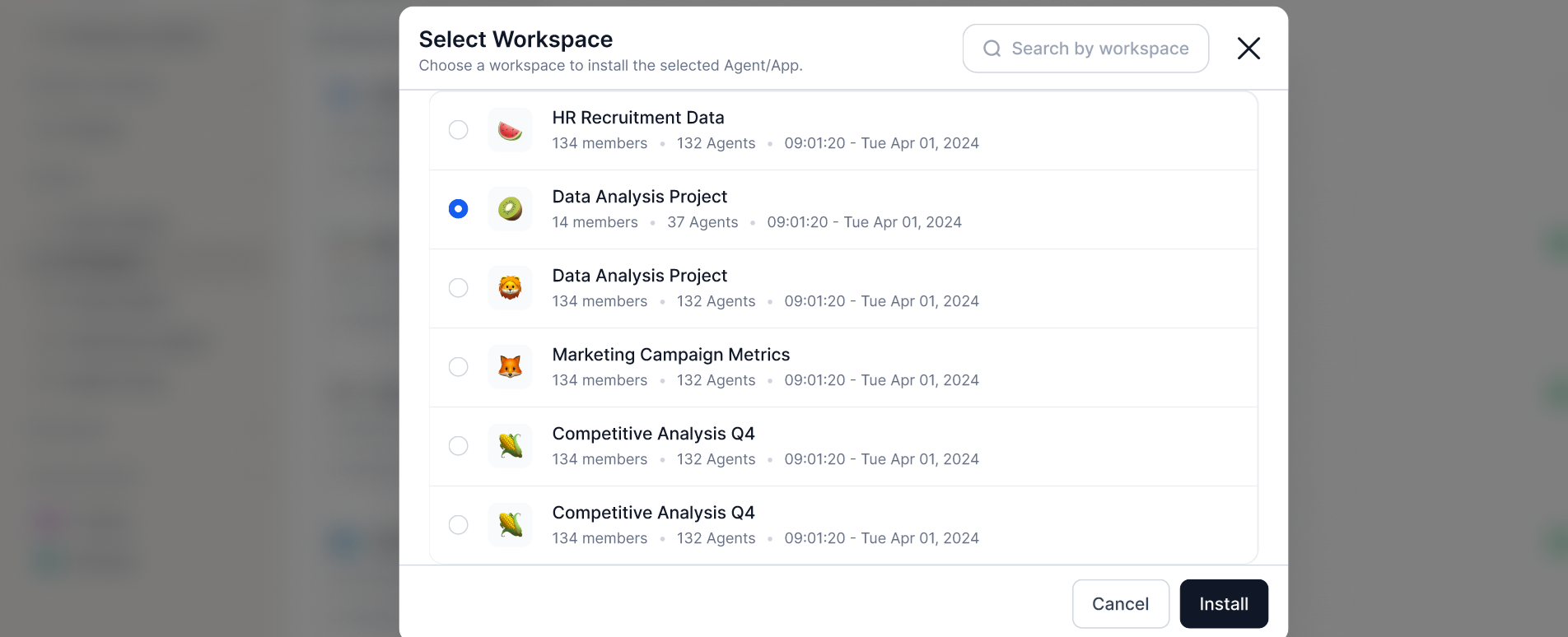The width and height of the screenshot is (1568, 637).
Task: Click the lion icon workspace avatar
Action: coord(510,288)
